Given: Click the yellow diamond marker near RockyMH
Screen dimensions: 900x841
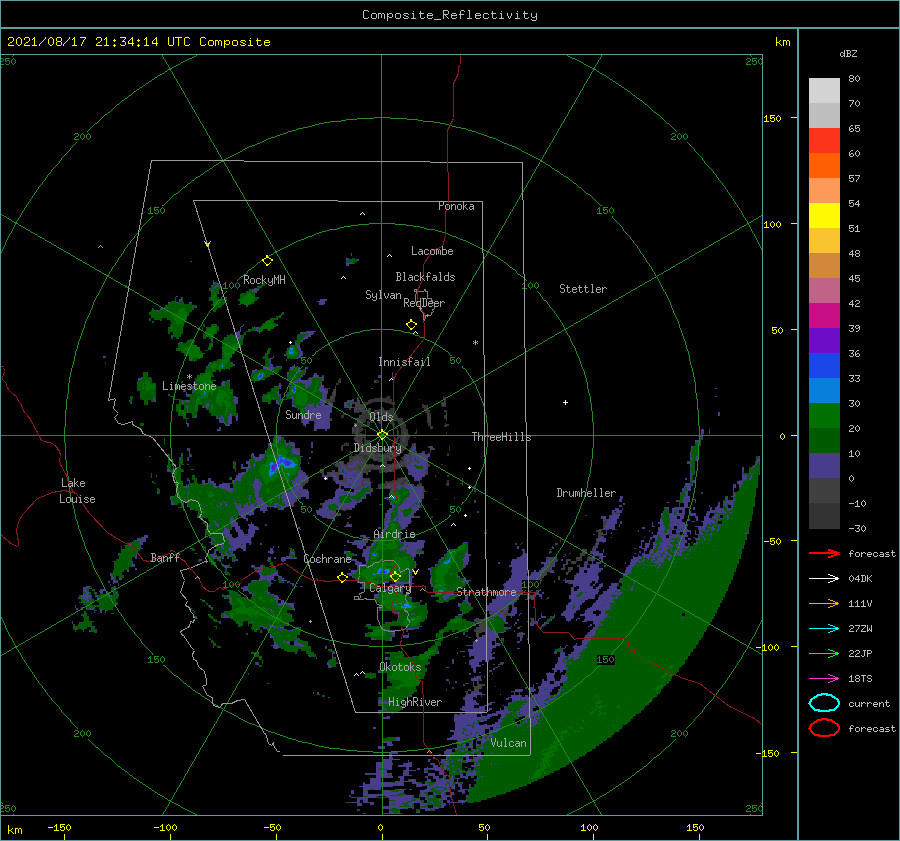Looking at the screenshot, I should point(267,261).
